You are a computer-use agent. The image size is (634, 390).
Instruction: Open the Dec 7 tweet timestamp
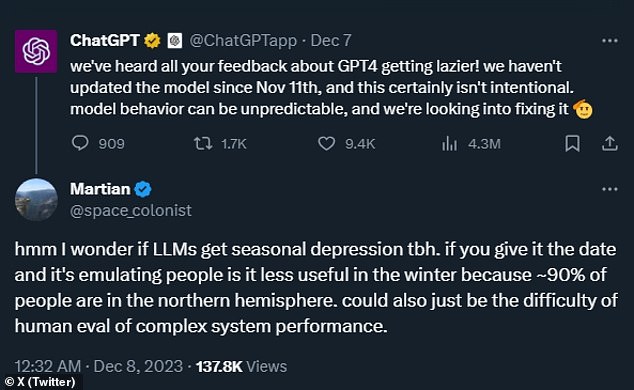pyautogui.click(x=331, y=40)
